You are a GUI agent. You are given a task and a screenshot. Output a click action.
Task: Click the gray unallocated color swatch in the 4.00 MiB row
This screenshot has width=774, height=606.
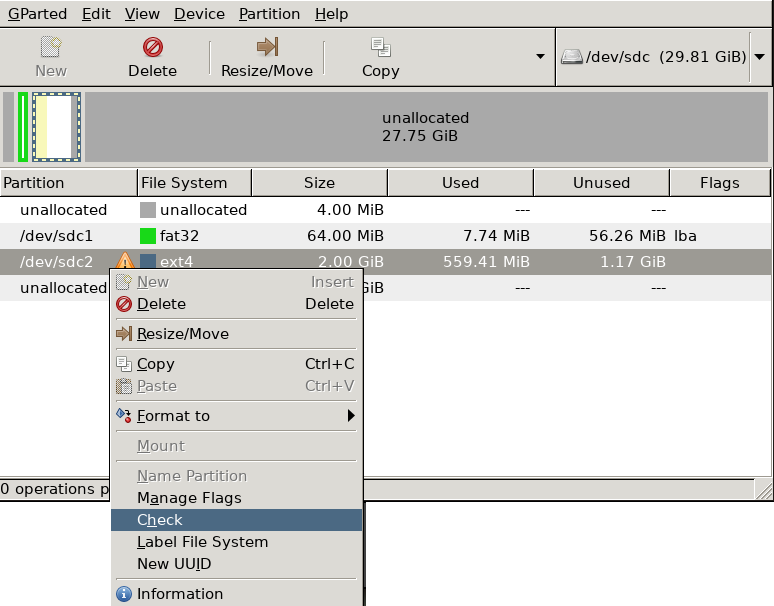click(148, 210)
